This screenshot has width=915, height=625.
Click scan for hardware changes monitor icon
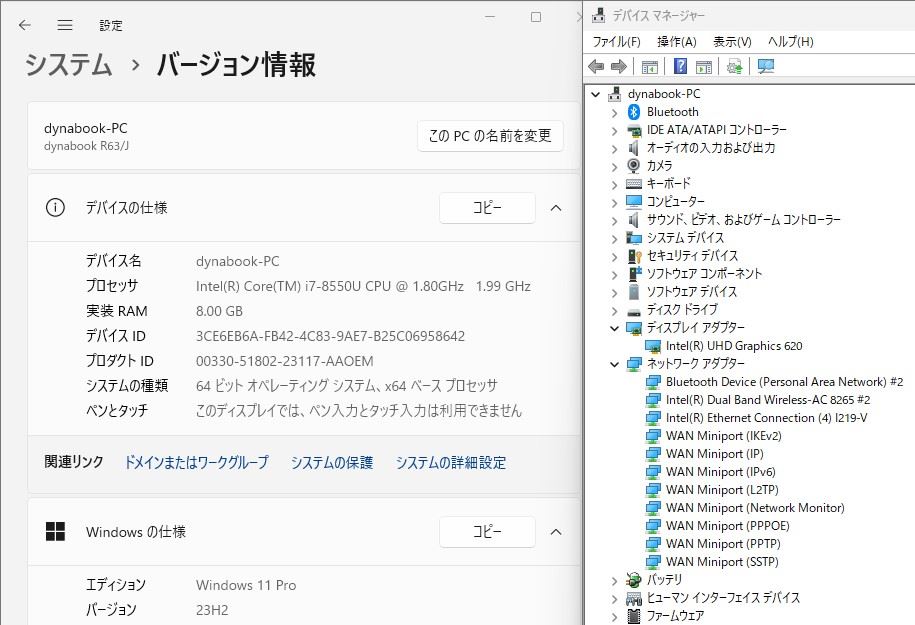pyautogui.click(x=766, y=66)
